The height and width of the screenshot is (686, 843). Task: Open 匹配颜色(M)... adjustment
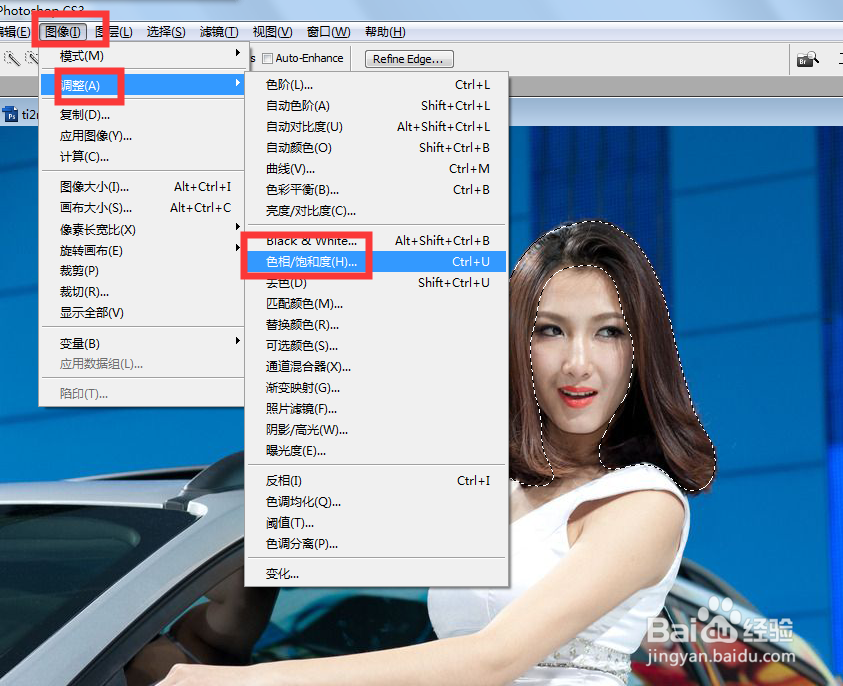(x=376, y=303)
